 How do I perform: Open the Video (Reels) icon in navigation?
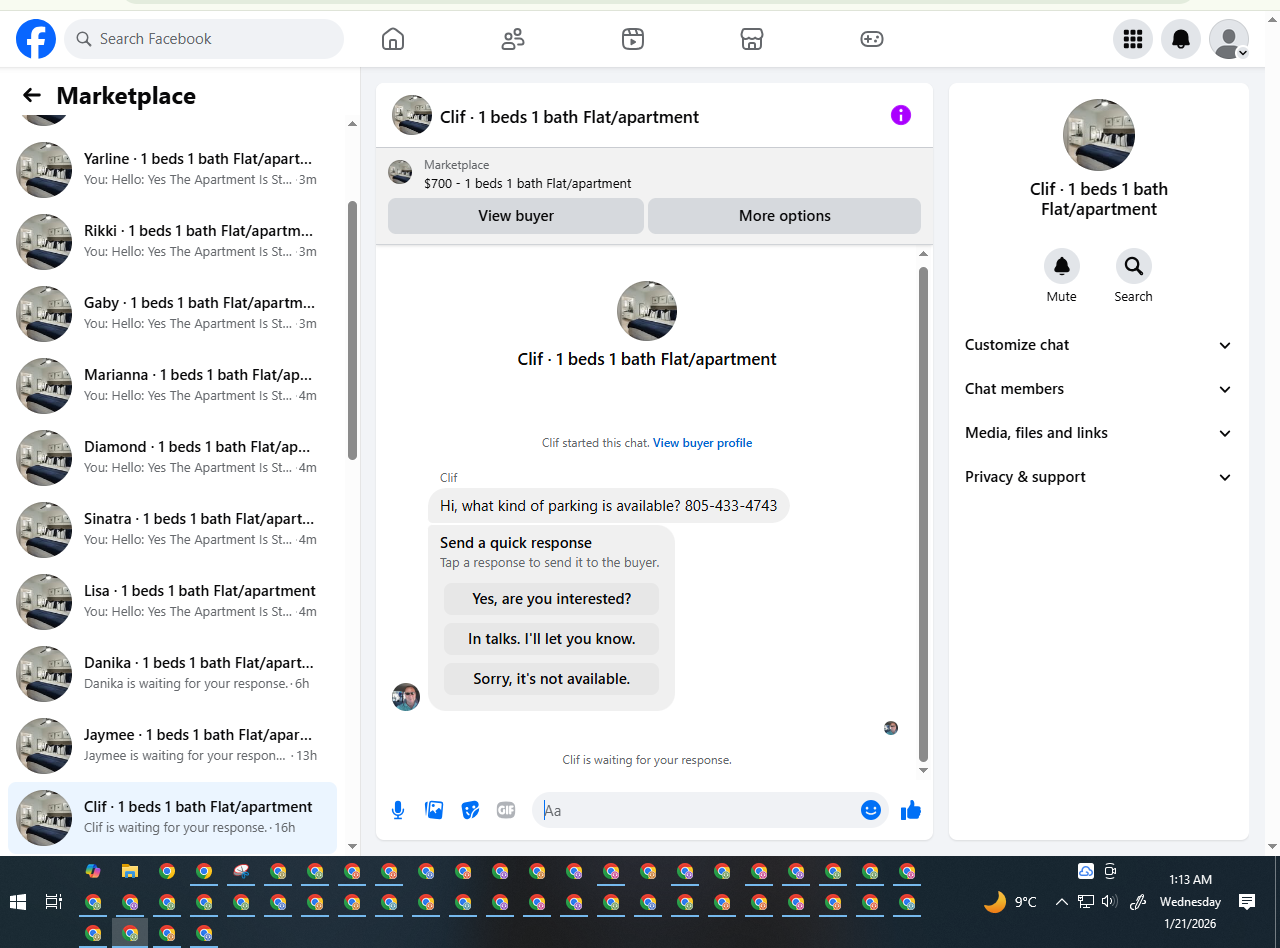pyautogui.click(x=632, y=39)
